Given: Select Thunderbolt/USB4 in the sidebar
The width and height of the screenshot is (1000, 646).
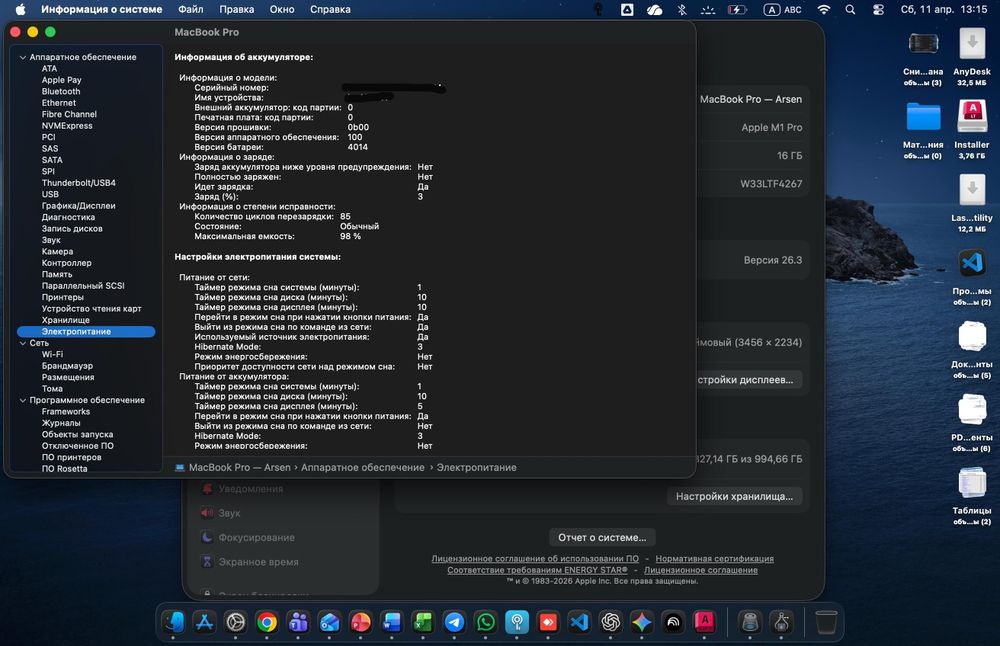Looking at the screenshot, I should pyautogui.click(x=78, y=183).
